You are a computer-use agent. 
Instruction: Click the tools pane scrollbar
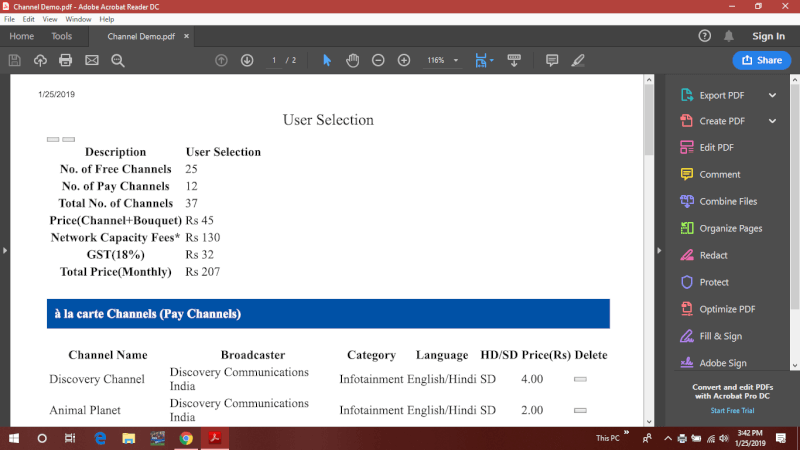click(795, 196)
